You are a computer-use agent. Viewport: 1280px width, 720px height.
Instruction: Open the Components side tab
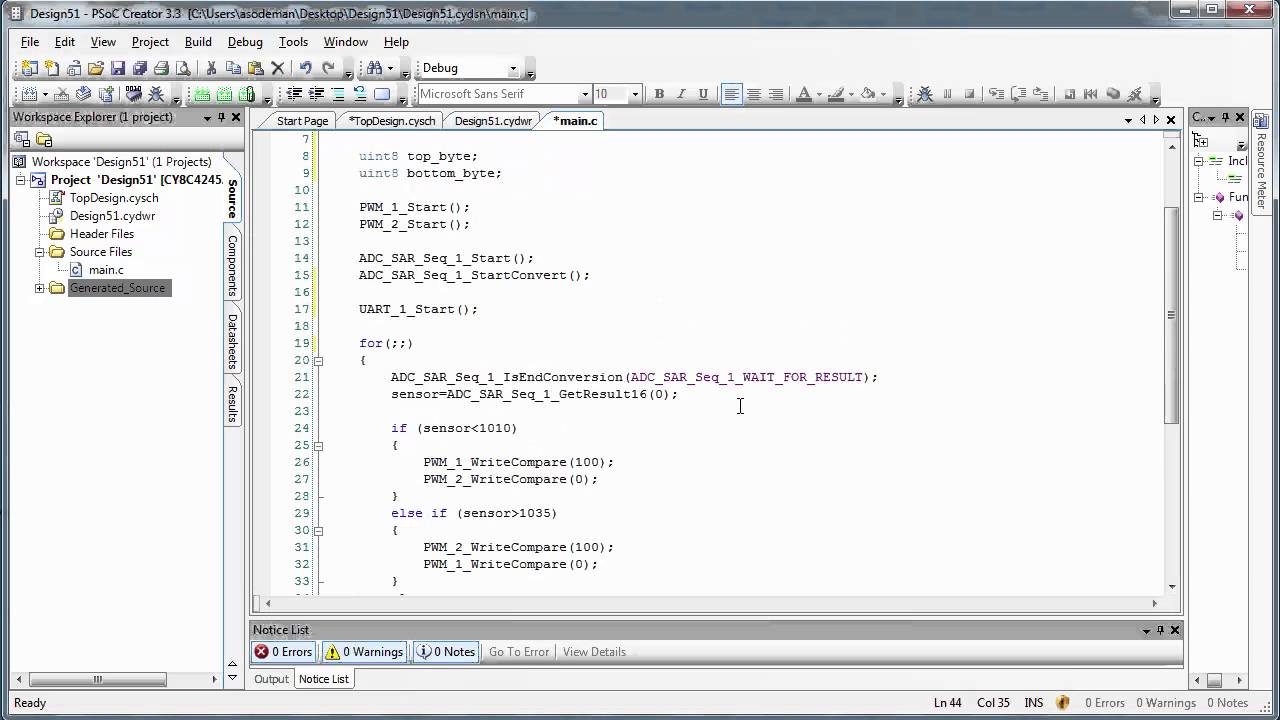(232, 265)
